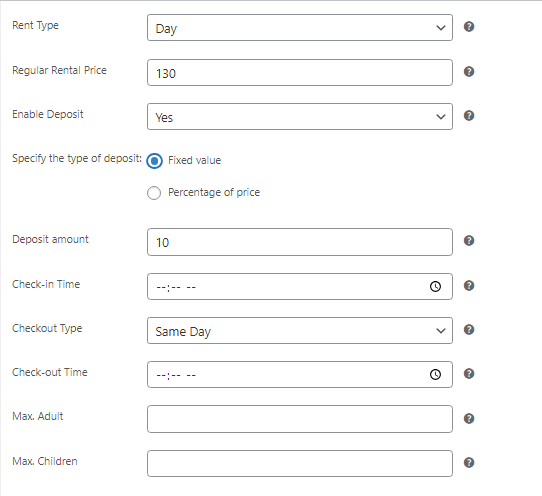Click help icon beside Max. Children
Image resolution: width=542 pixels, height=496 pixels.
(x=469, y=462)
